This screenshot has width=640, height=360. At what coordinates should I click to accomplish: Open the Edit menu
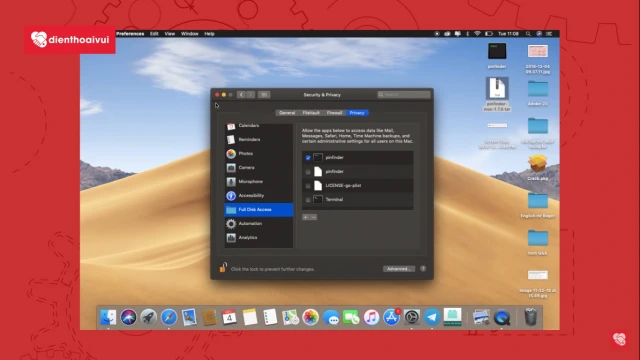pyautogui.click(x=154, y=34)
